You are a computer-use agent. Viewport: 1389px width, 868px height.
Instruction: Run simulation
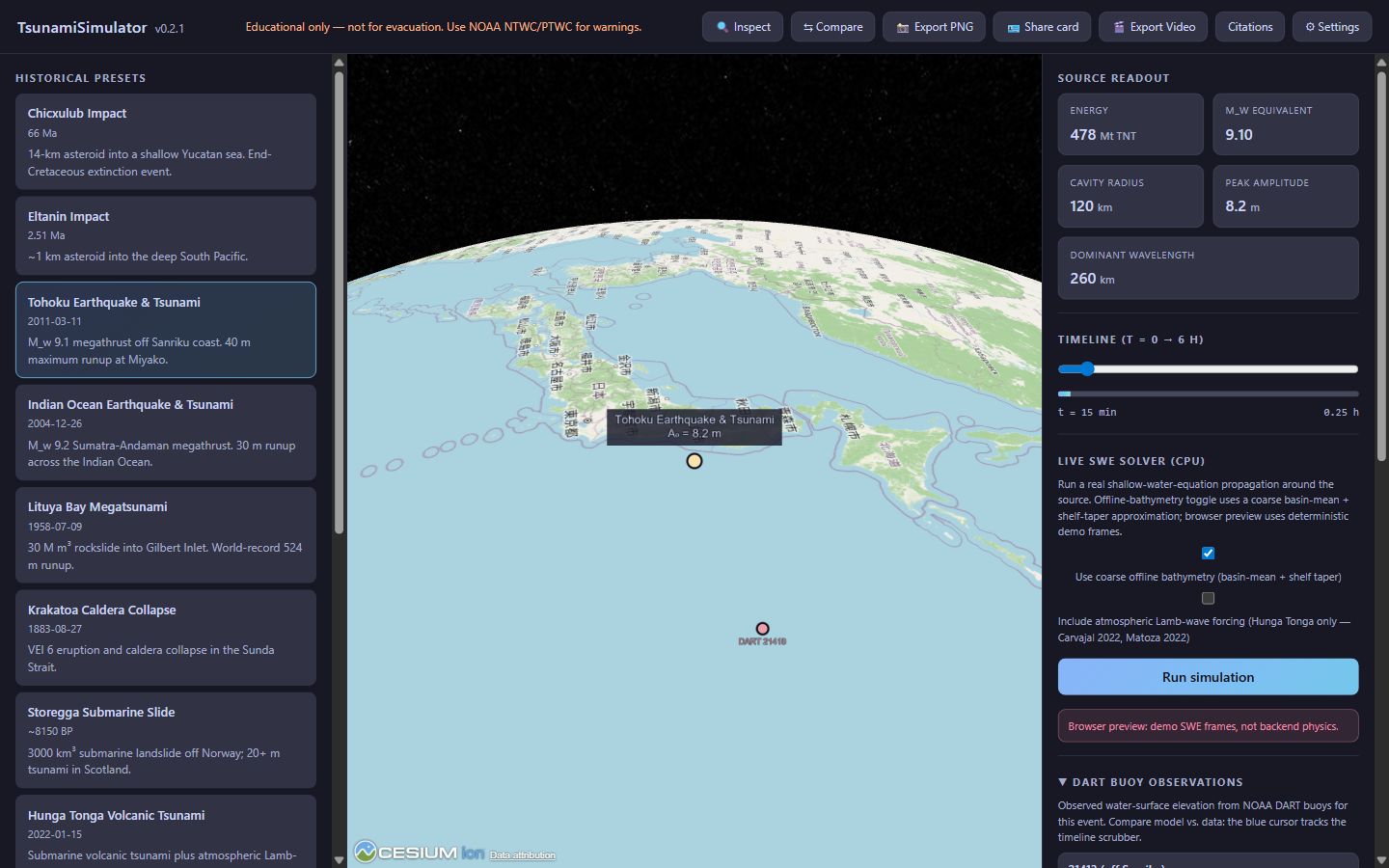point(1208,677)
